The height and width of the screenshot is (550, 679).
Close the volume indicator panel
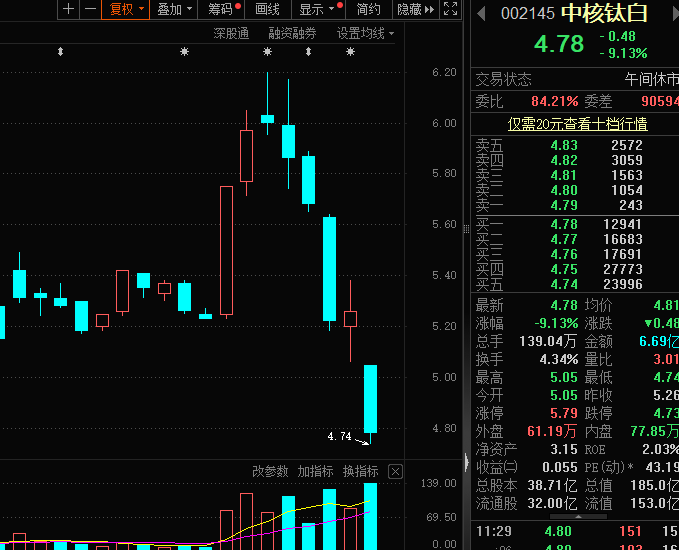tap(395, 471)
